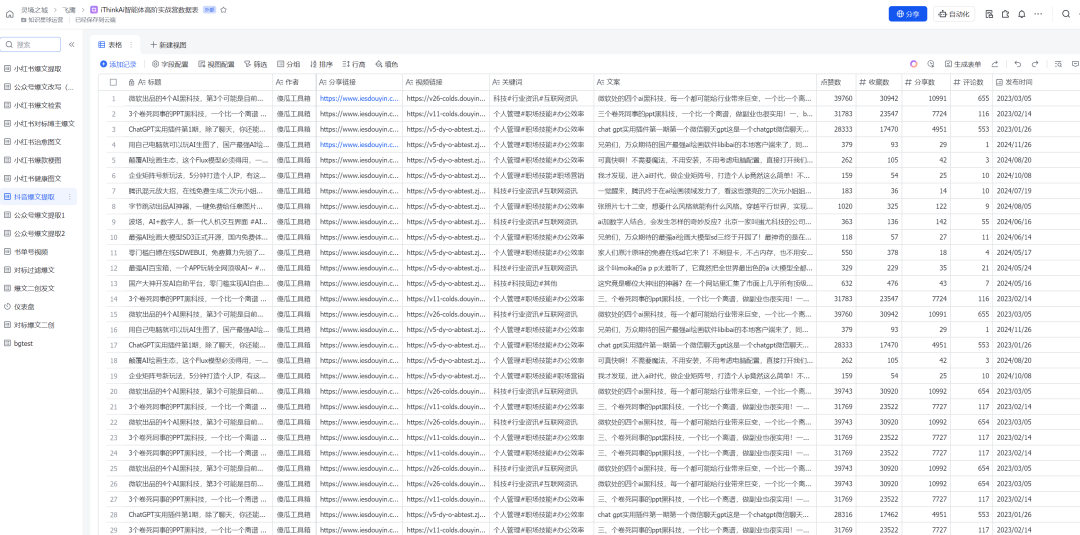Select the 表格 view tab
This screenshot has height=535, width=1080.
110,45
